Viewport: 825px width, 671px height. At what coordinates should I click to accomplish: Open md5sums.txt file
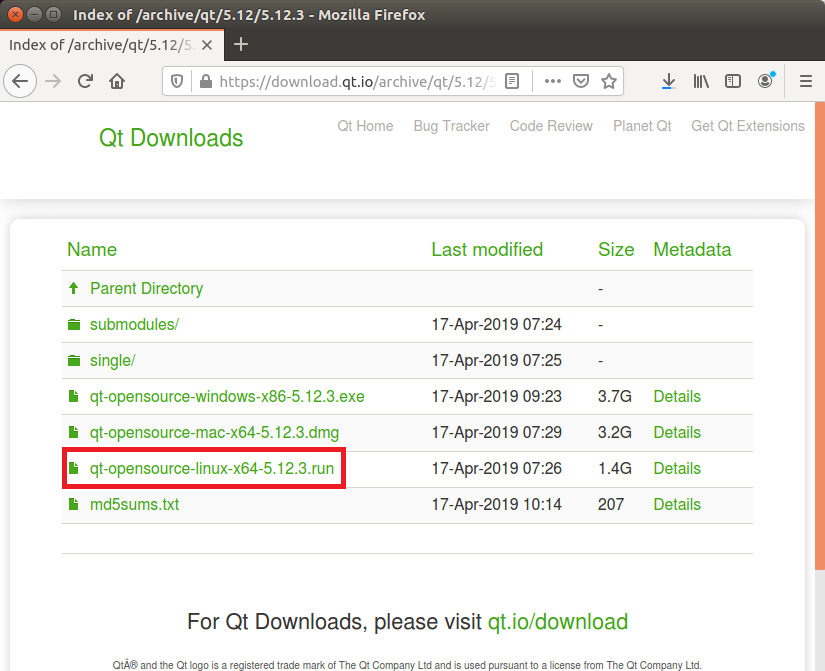point(134,504)
